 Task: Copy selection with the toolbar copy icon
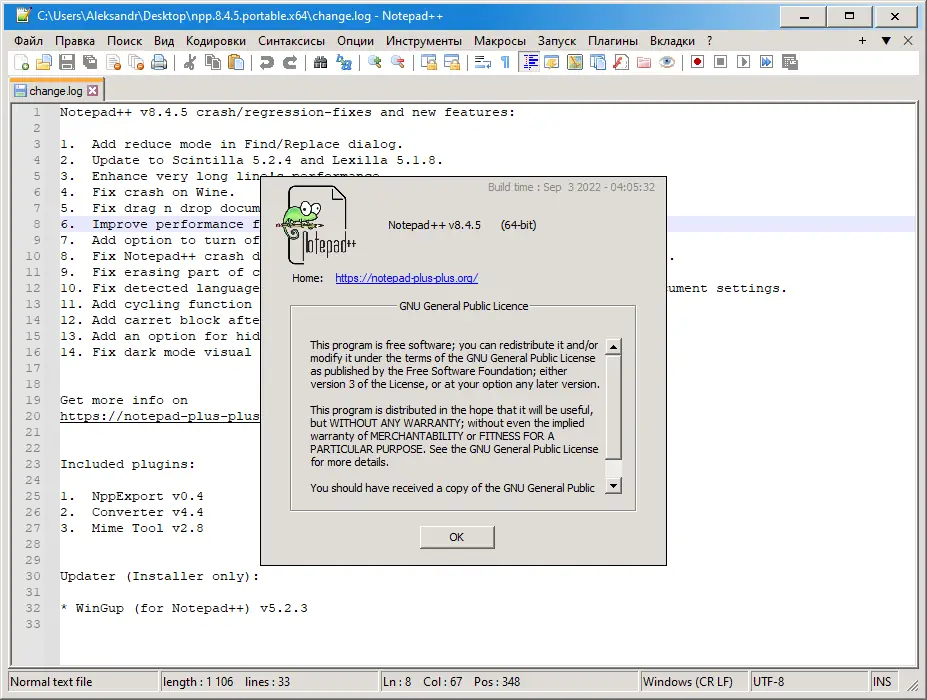point(213,62)
